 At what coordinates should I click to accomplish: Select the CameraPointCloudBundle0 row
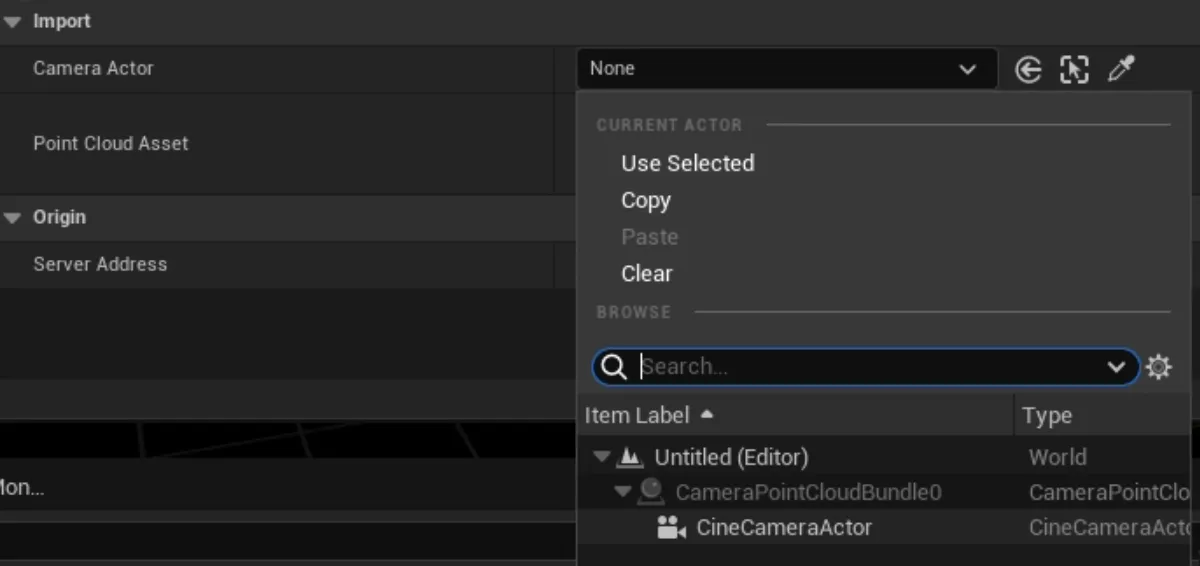tap(883, 492)
